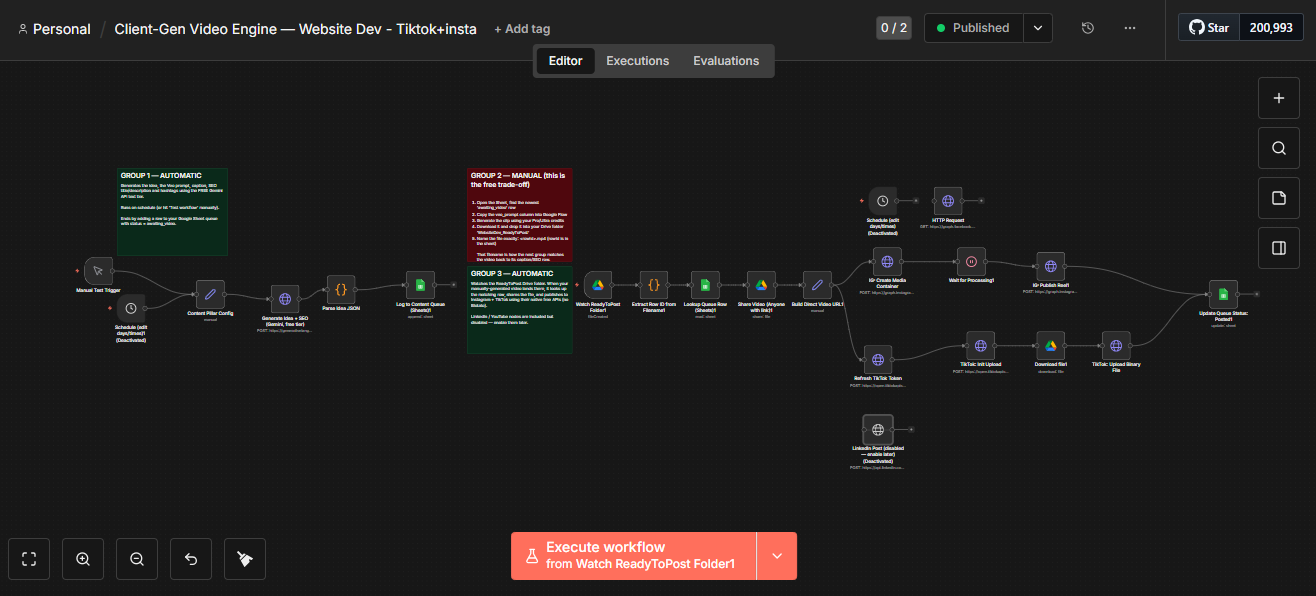Select the Schedule node feeding Content Pillar Config
Screen dimensions: 1316x596
point(130,308)
